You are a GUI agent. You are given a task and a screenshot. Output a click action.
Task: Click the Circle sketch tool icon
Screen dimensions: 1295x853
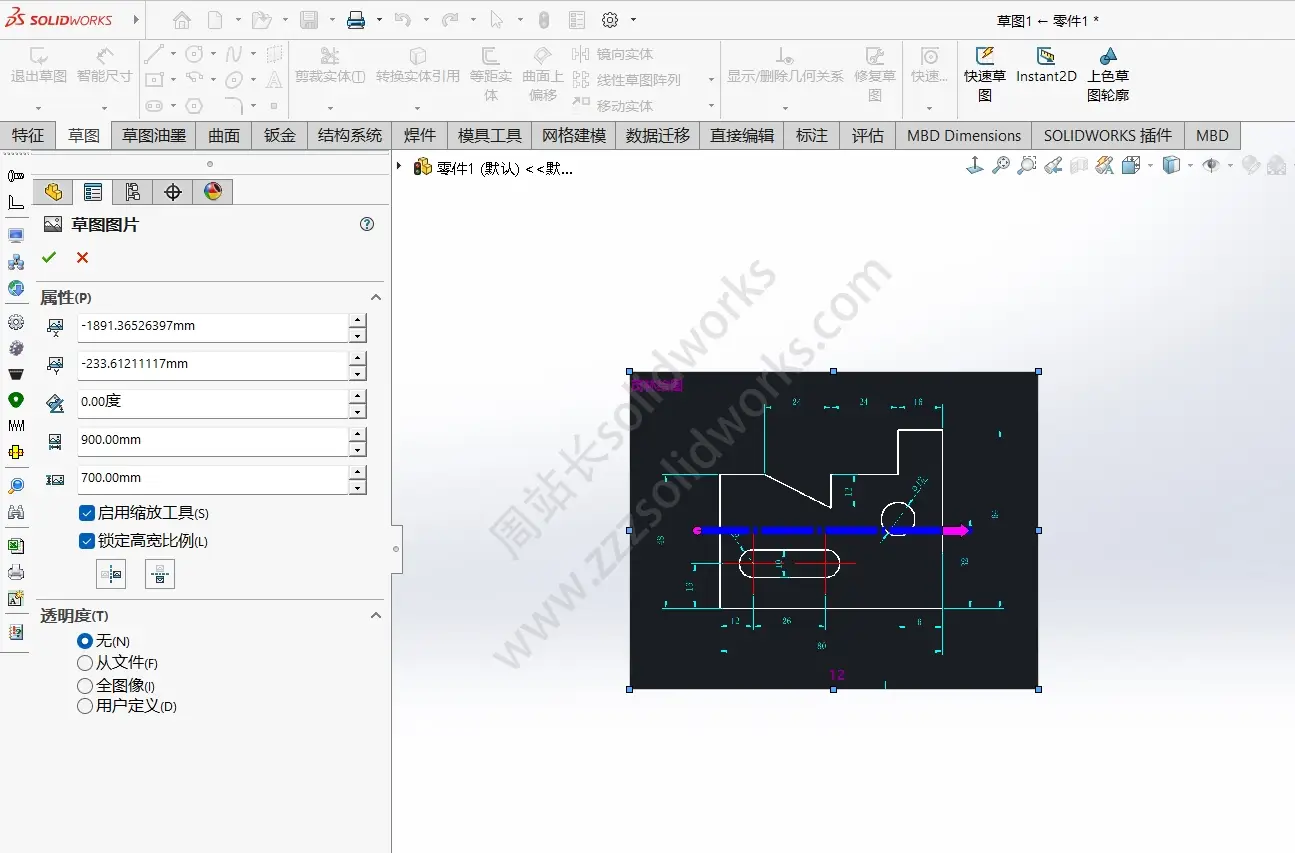(194, 54)
